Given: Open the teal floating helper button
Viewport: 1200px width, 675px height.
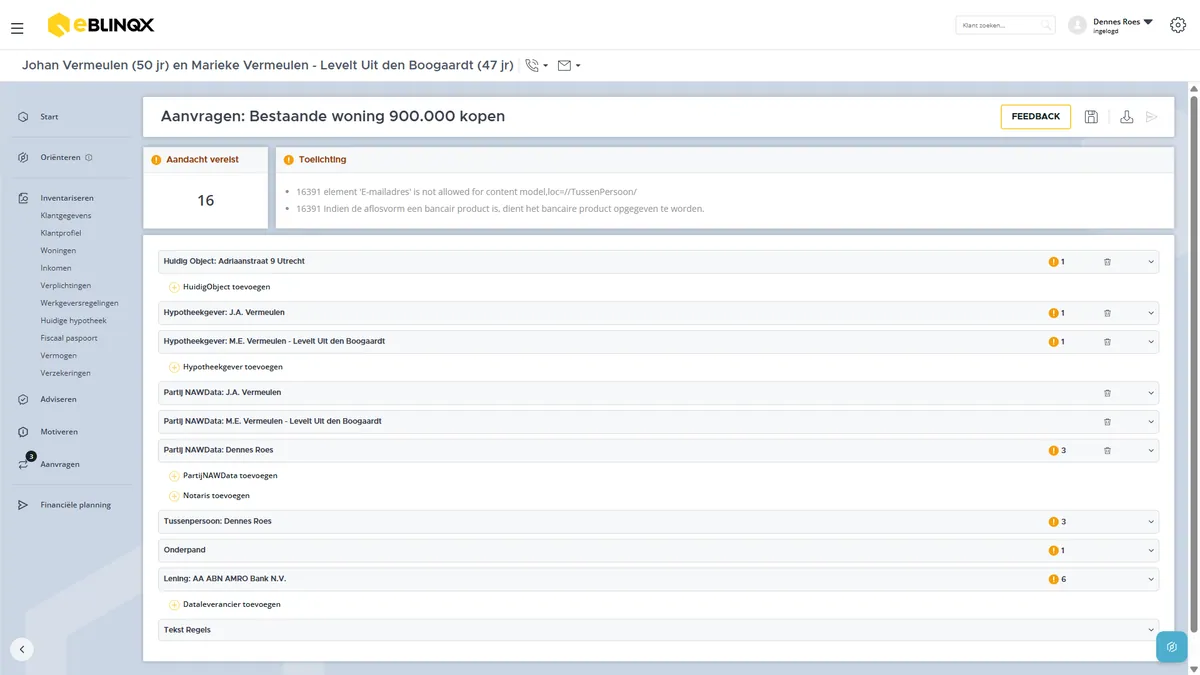Looking at the screenshot, I should (x=1171, y=647).
